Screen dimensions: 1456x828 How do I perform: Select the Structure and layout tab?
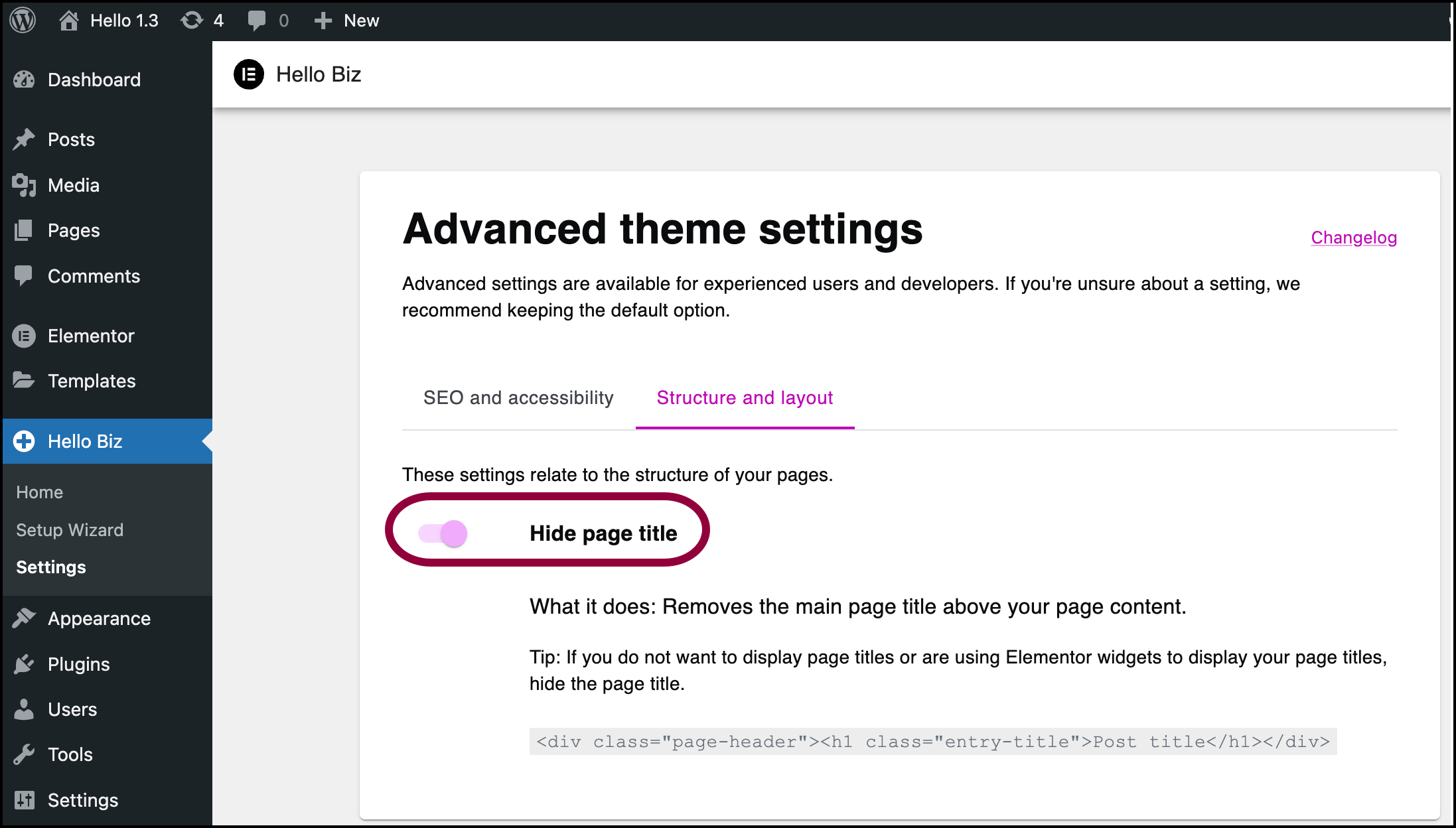[x=745, y=397]
